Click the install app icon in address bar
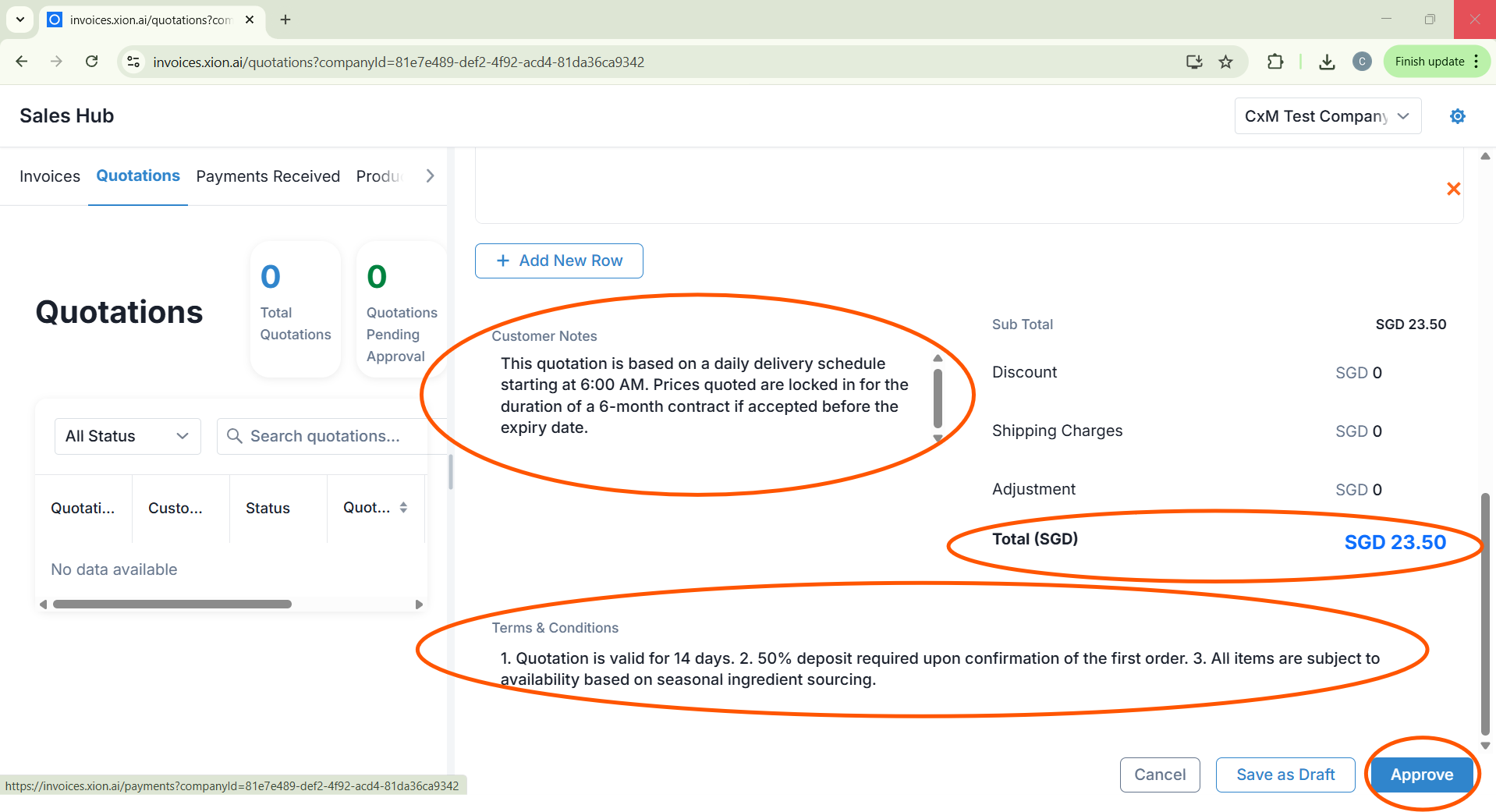1496x812 pixels. click(x=1193, y=62)
